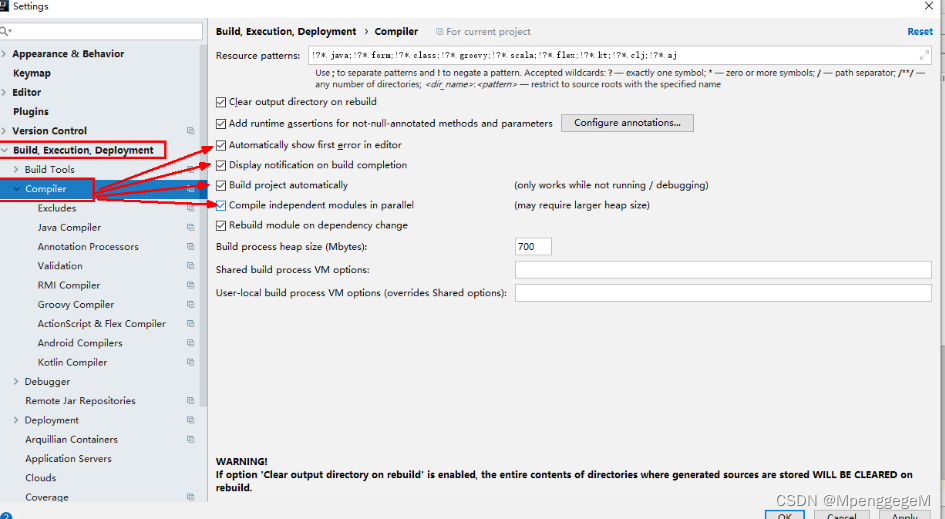Click Build, Execution, Deployment breadcrumb
Screen dimensions: 945x519
(286, 31)
